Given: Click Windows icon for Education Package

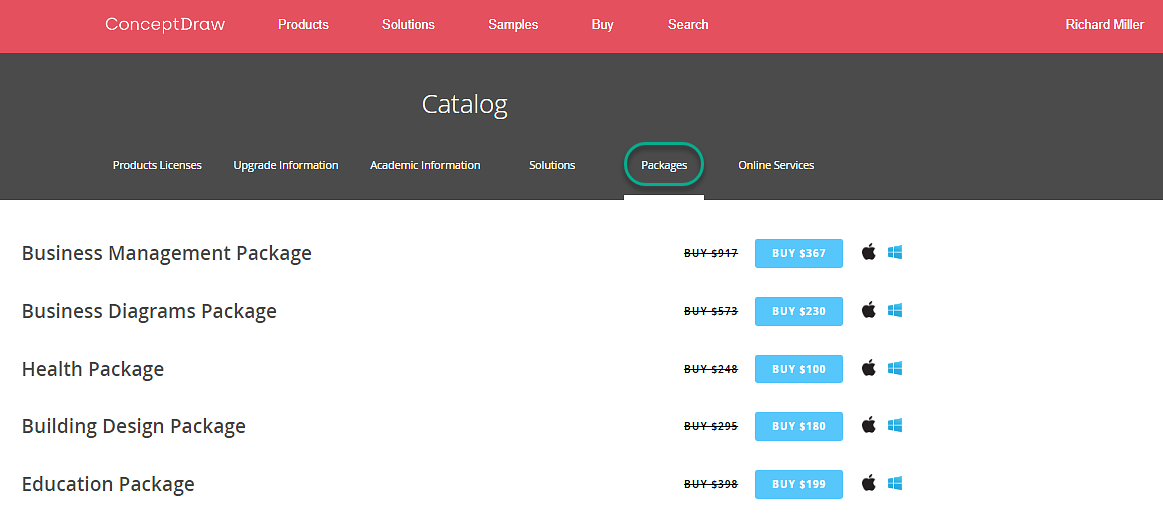Looking at the screenshot, I should [x=895, y=484].
